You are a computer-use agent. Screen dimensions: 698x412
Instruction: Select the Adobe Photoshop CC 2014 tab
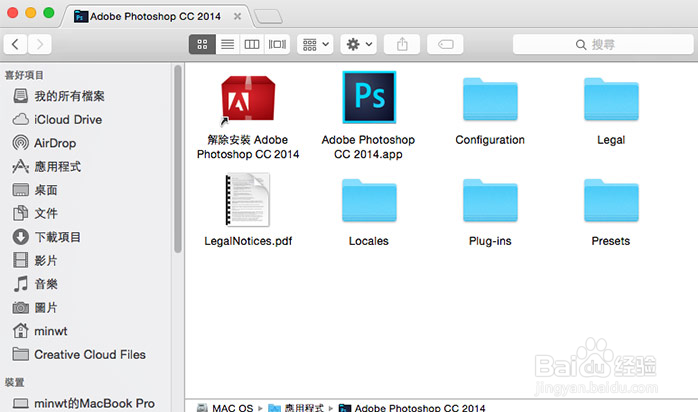pyautogui.click(x=155, y=16)
